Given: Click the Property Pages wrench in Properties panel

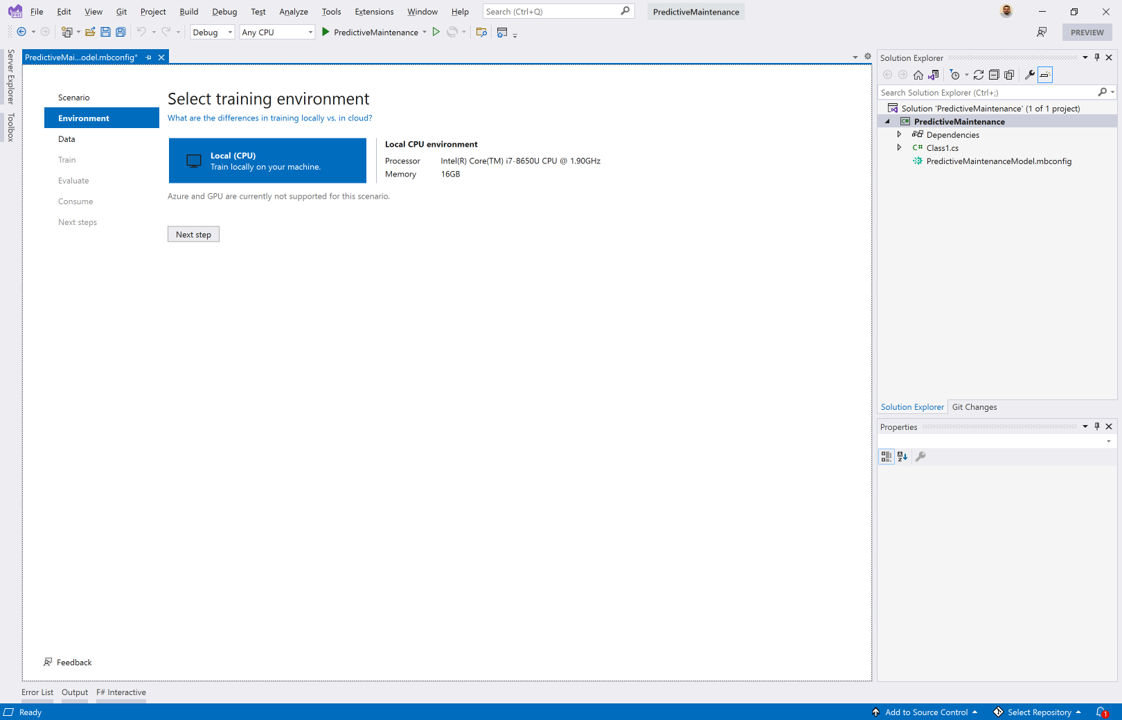Looking at the screenshot, I should click(x=920, y=456).
